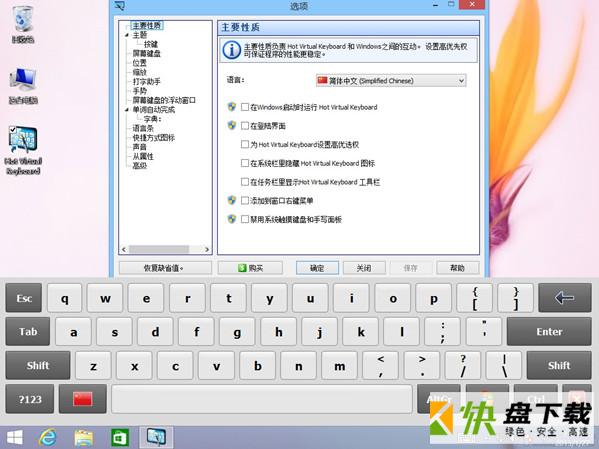599x449 pixels.
Task: Open the Computer desktop icon
Action: coord(23,85)
